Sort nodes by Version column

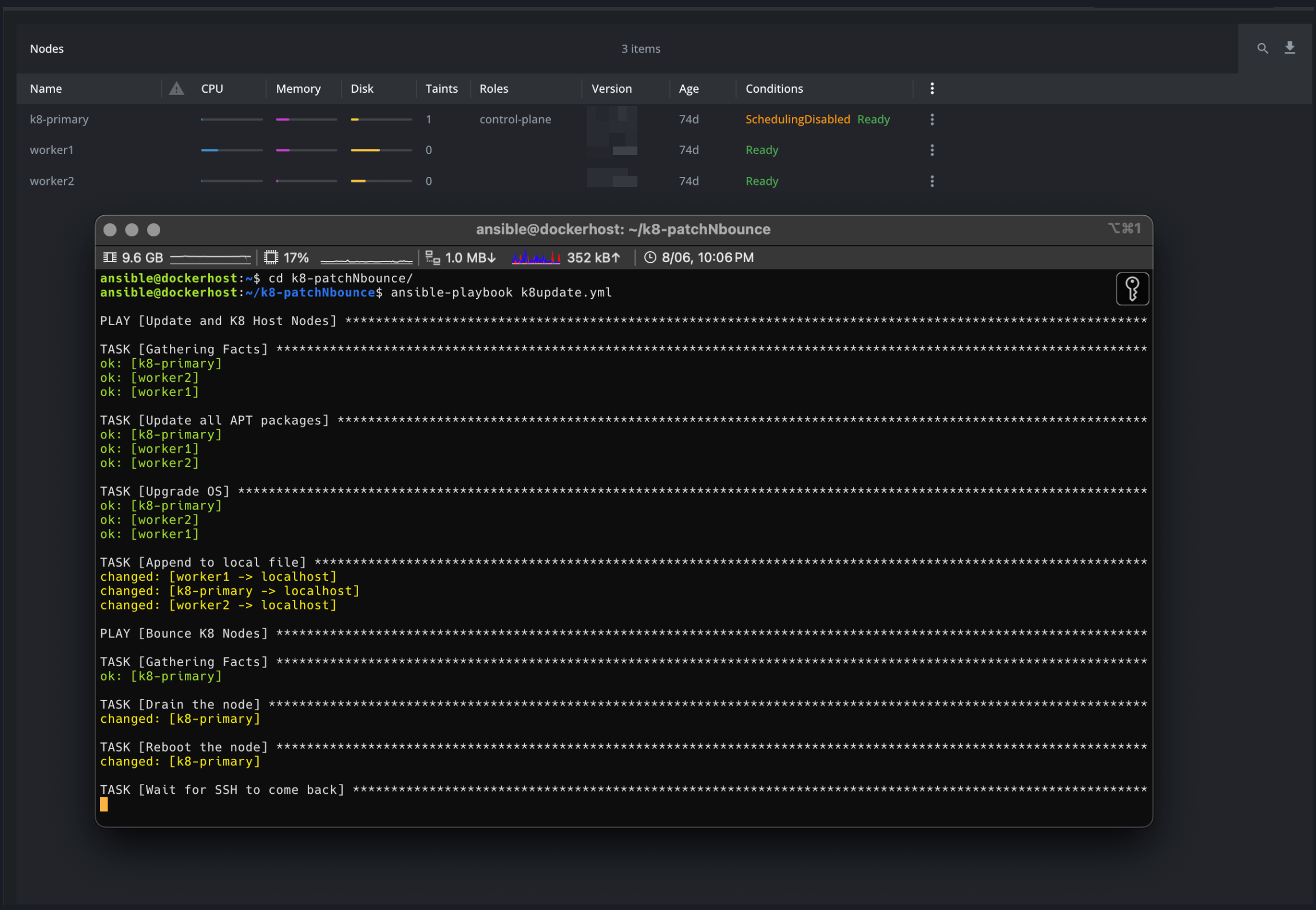(611, 88)
